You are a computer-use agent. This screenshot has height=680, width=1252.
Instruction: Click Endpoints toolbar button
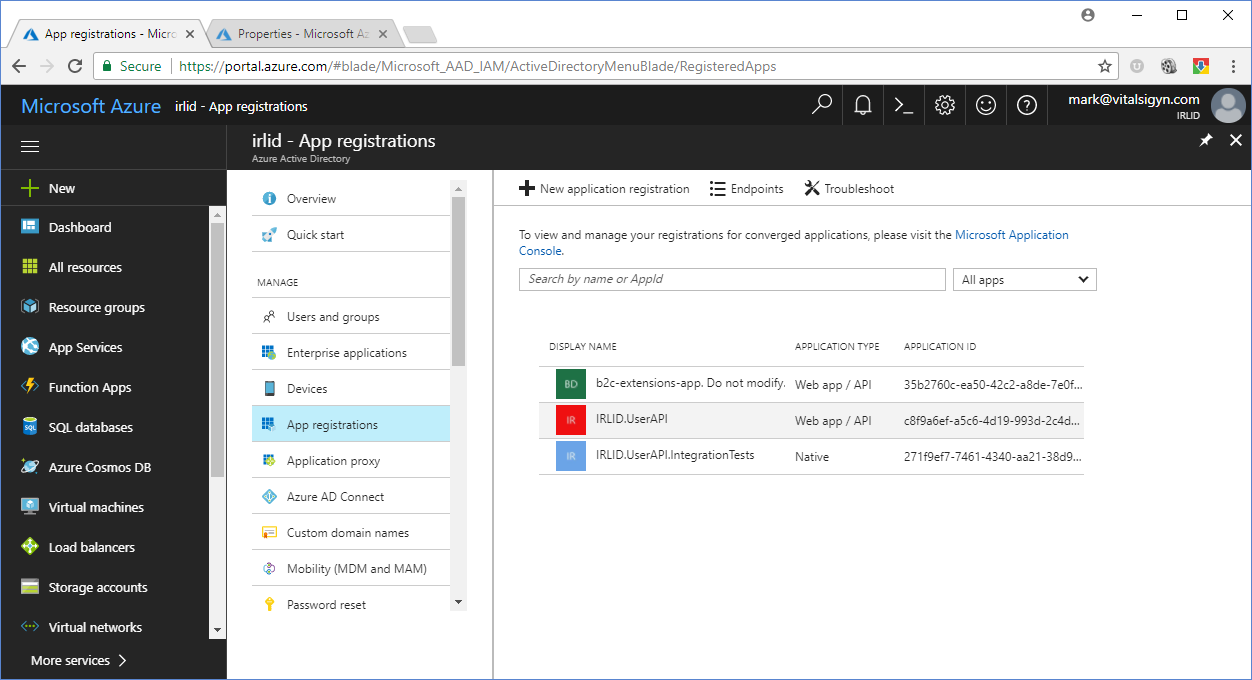pyautogui.click(x=746, y=188)
